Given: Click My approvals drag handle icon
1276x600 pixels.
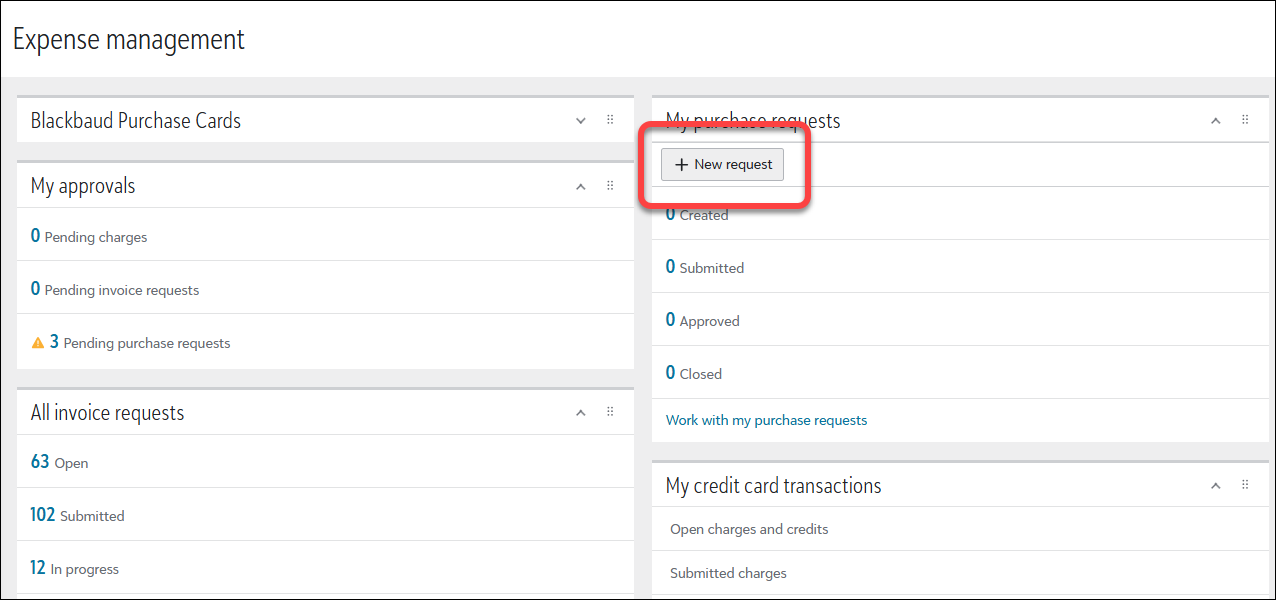Looking at the screenshot, I should tap(610, 186).
